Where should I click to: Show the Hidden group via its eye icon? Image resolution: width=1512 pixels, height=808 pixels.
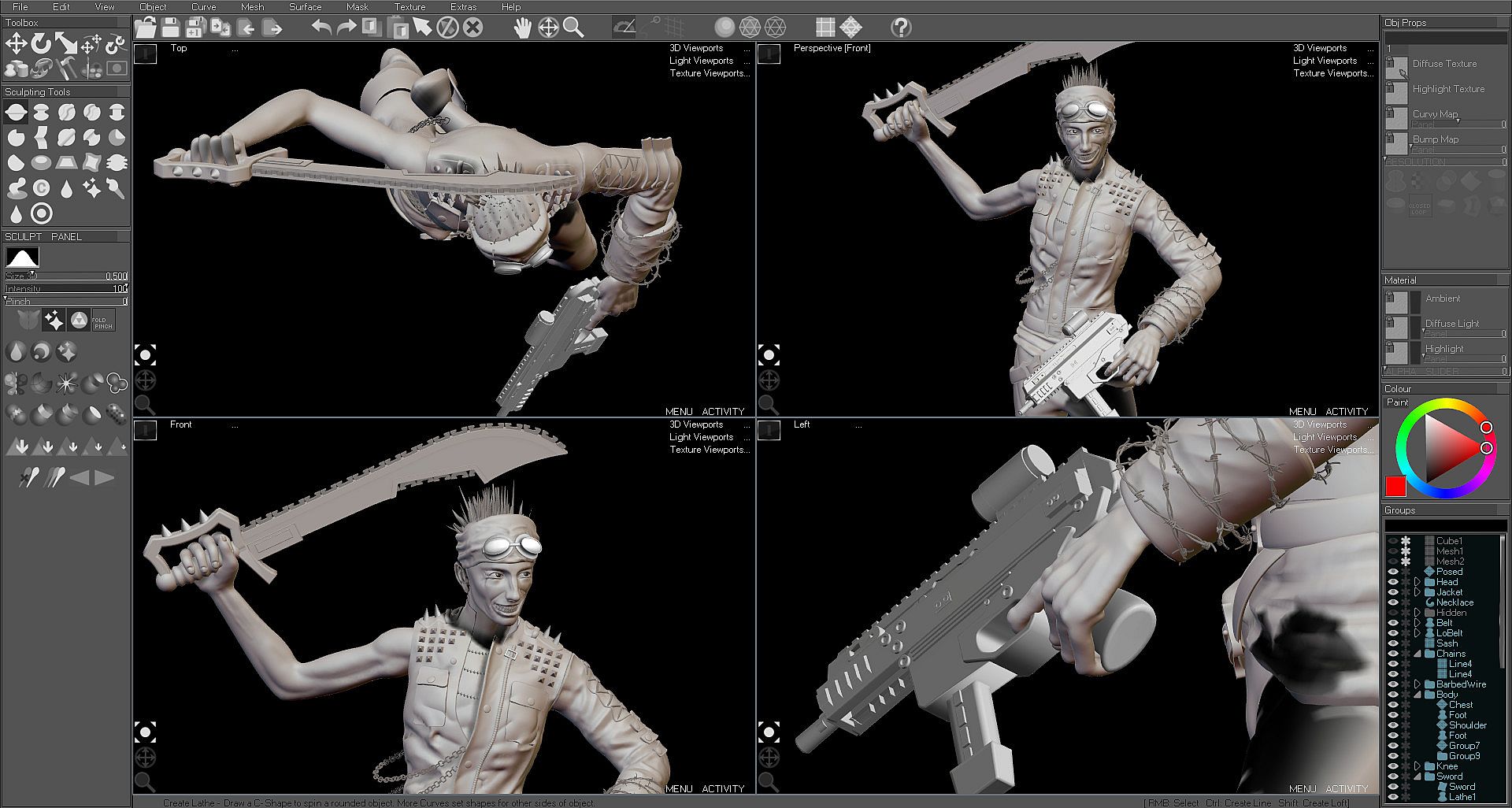(x=1392, y=613)
